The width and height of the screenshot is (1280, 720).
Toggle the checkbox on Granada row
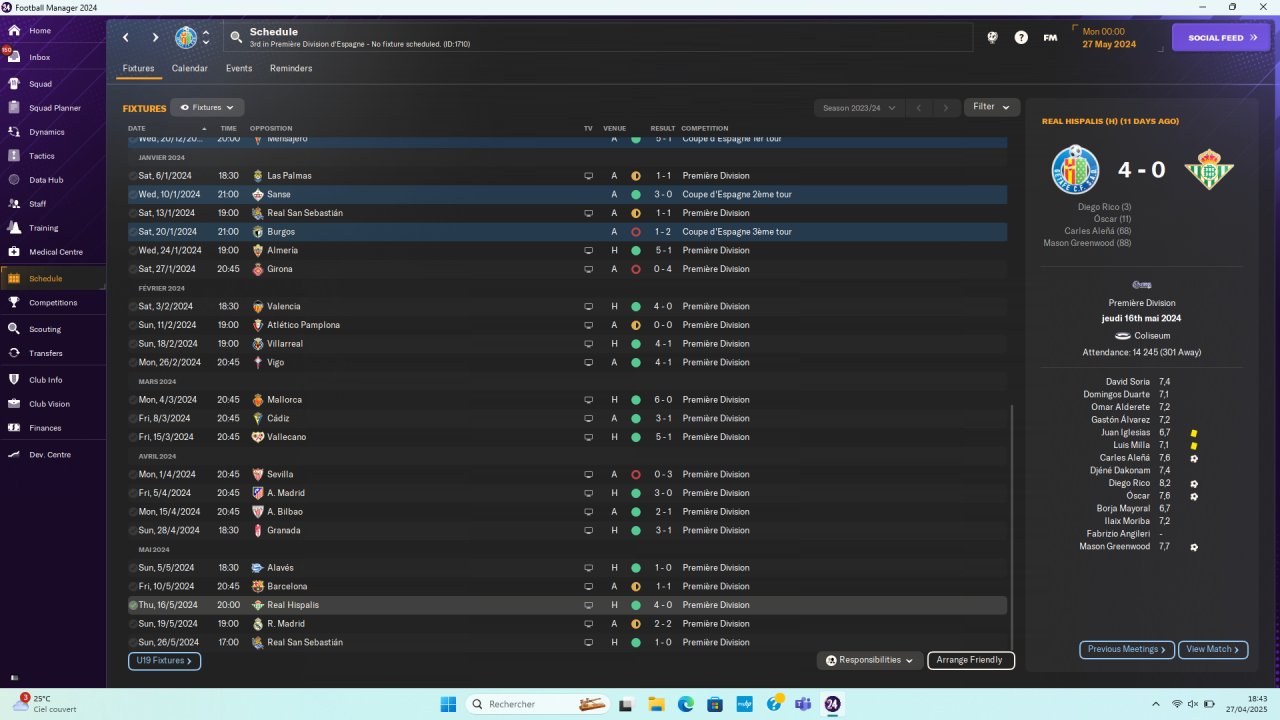(x=133, y=531)
